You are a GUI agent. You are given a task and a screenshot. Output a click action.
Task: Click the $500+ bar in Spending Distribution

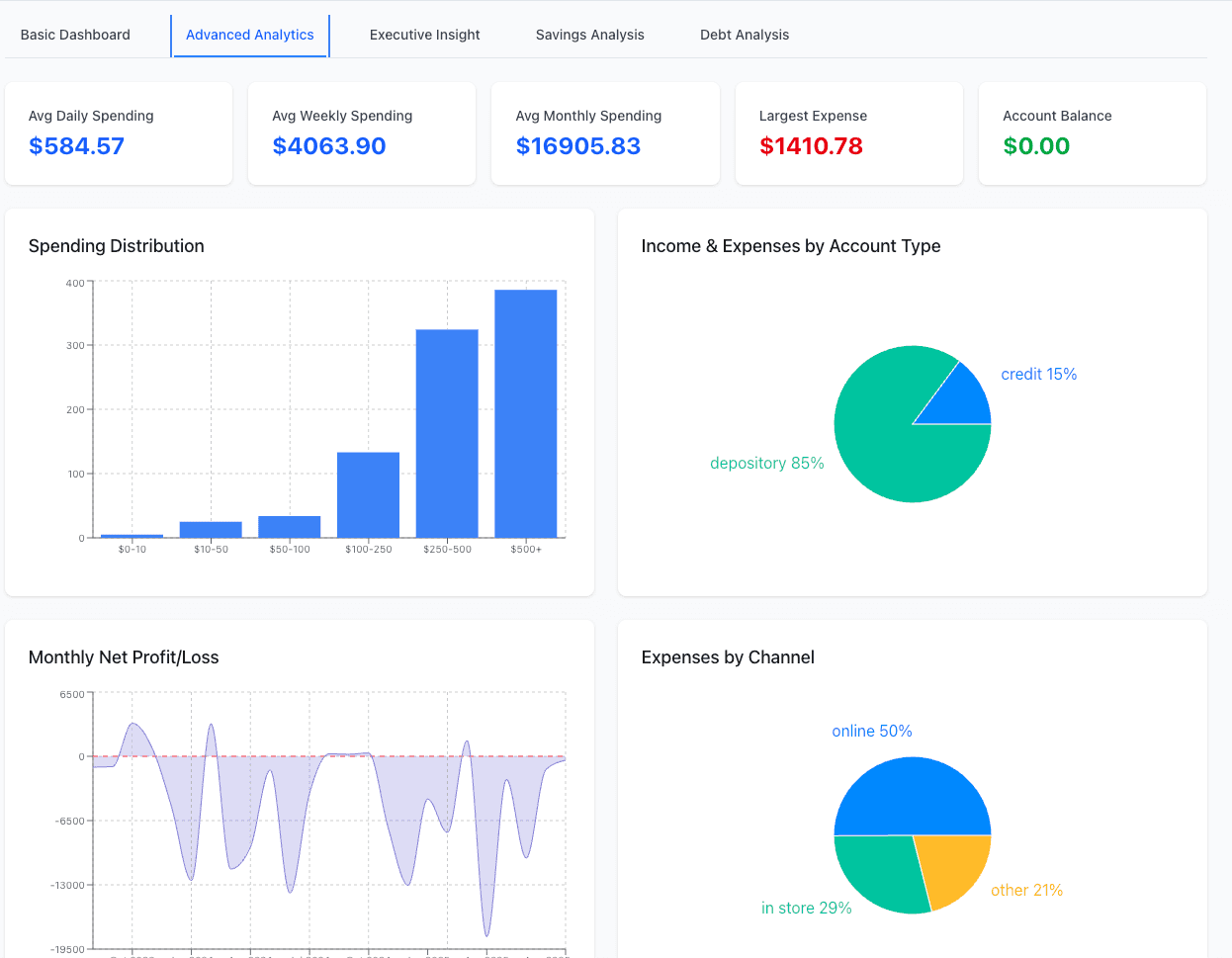coord(526,413)
